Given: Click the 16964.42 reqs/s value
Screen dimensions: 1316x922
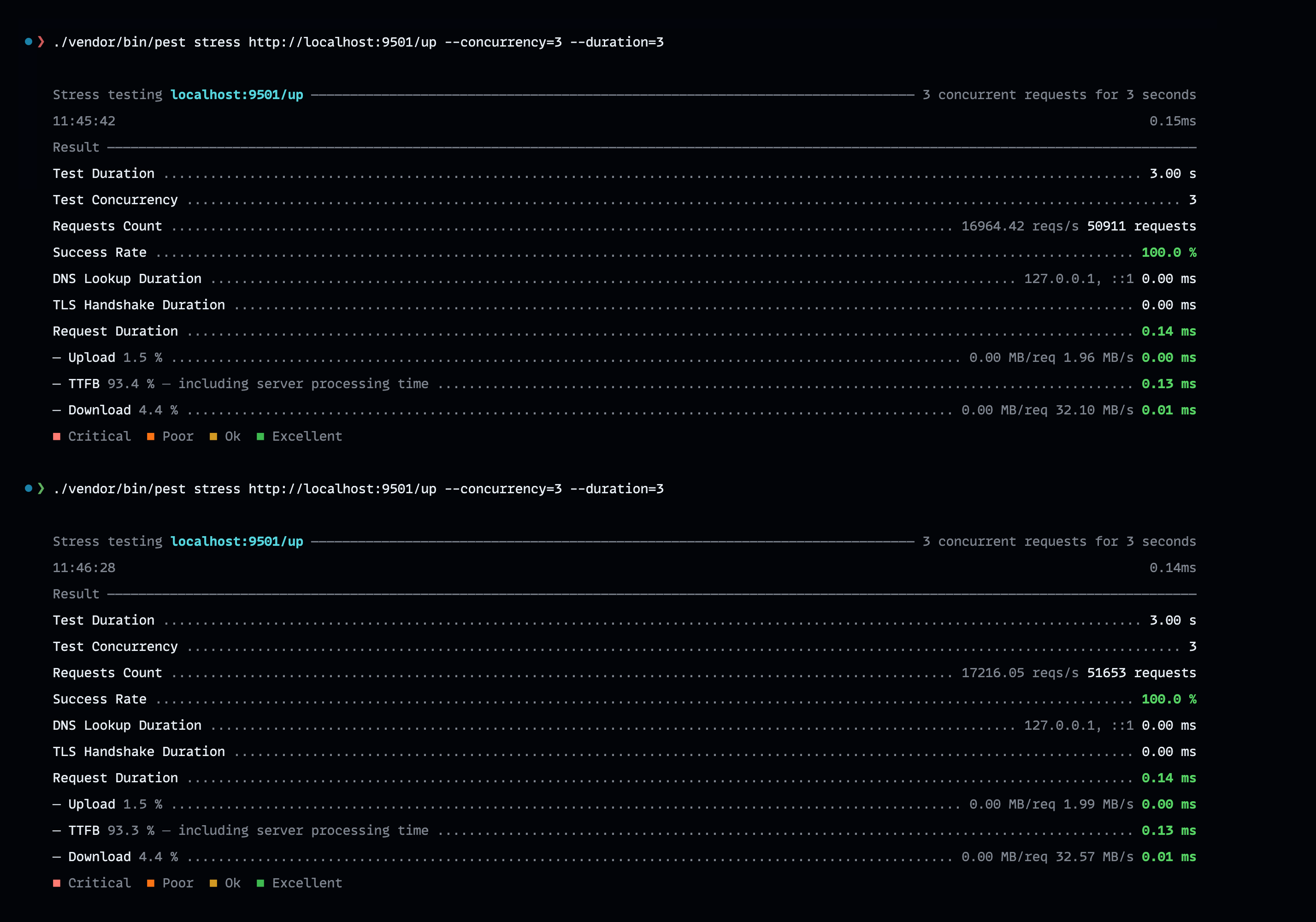Looking at the screenshot, I should pyautogui.click(x=1020, y=226).
